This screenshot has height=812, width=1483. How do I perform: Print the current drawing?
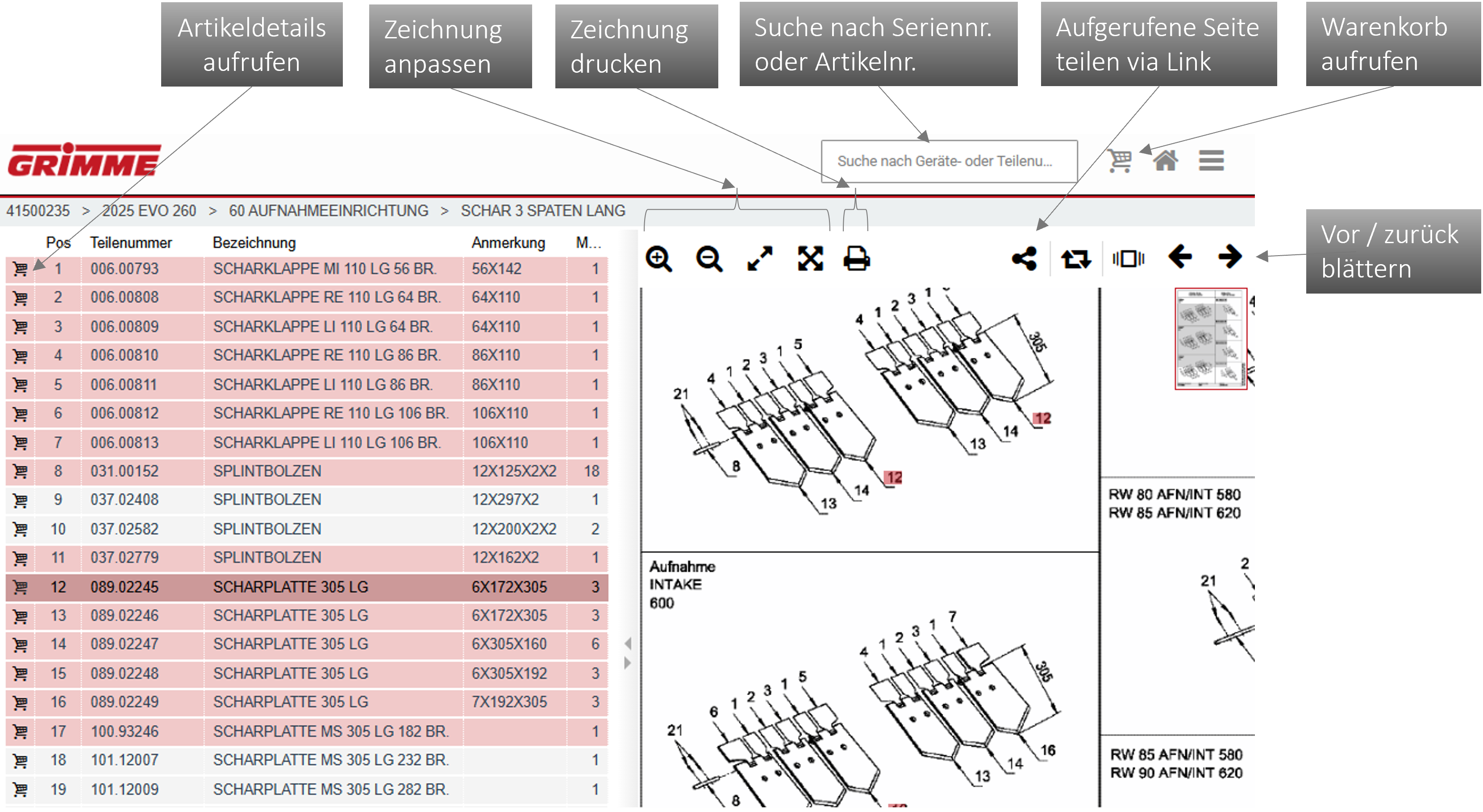coord(857,258)
